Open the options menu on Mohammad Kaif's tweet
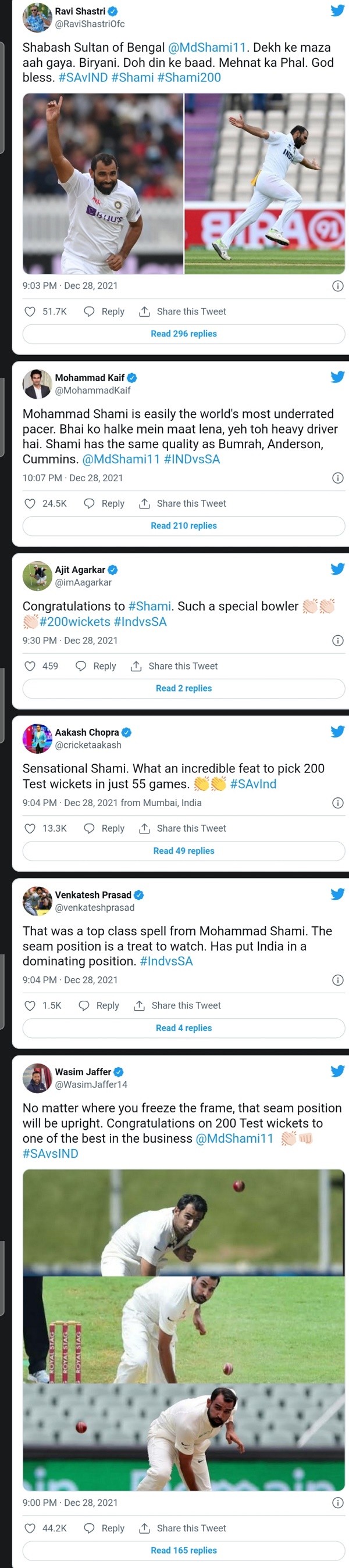Viewport: 349px width, 1568px height. point(337,478)
